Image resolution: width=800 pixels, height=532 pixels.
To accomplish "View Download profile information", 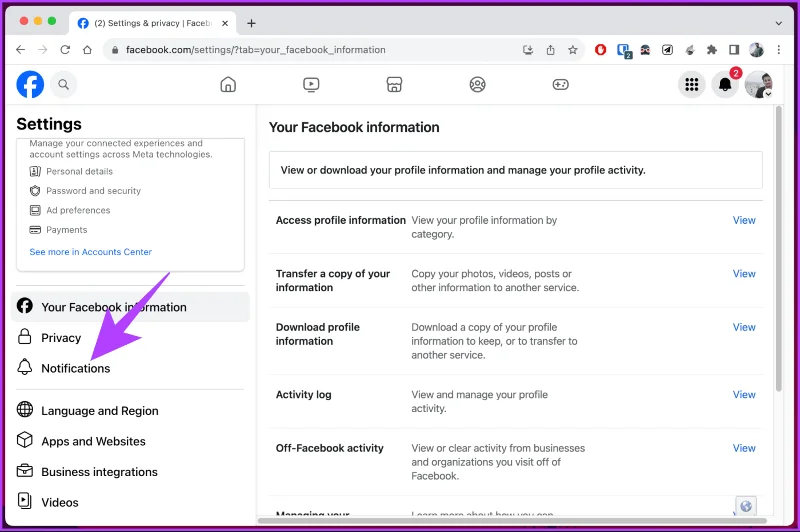I will tap(744, 327).
